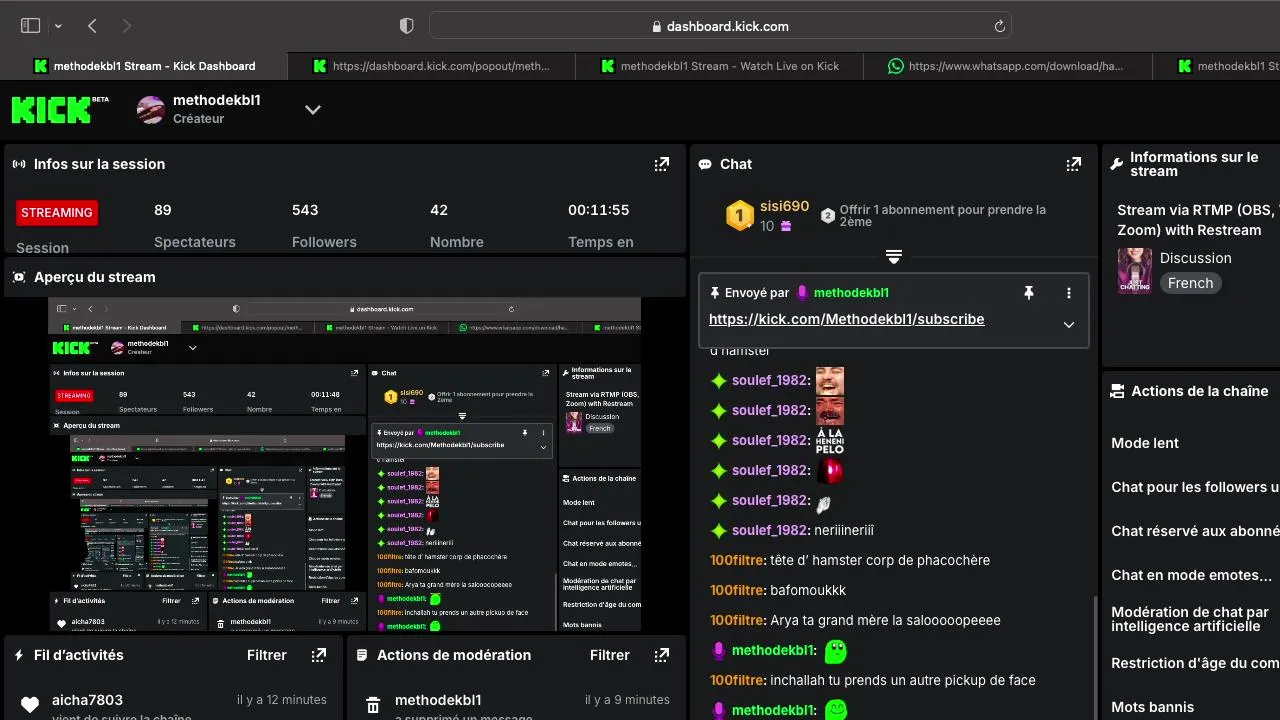Click the trash icon in Actions de modération
This screenshot has height=720, width=1280.
coord(373,705)
